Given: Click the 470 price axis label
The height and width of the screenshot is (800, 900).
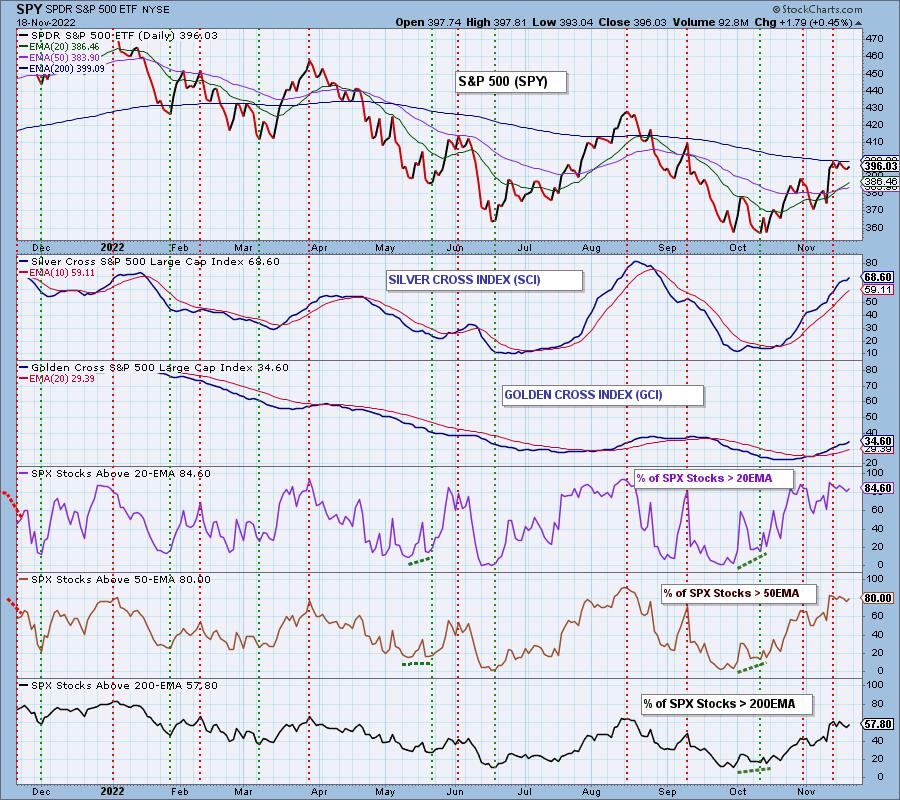Looking at the screenshot, I should tap(875, 39).
